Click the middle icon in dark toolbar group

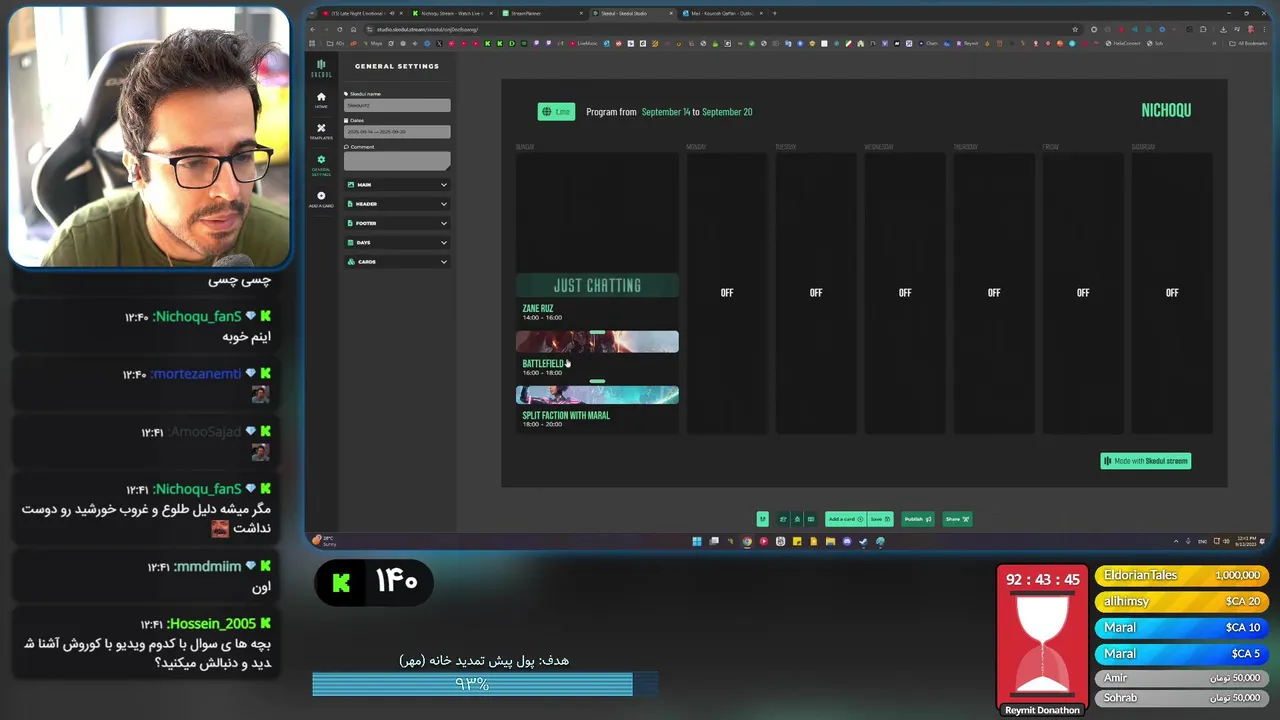[x=797, y=519]
